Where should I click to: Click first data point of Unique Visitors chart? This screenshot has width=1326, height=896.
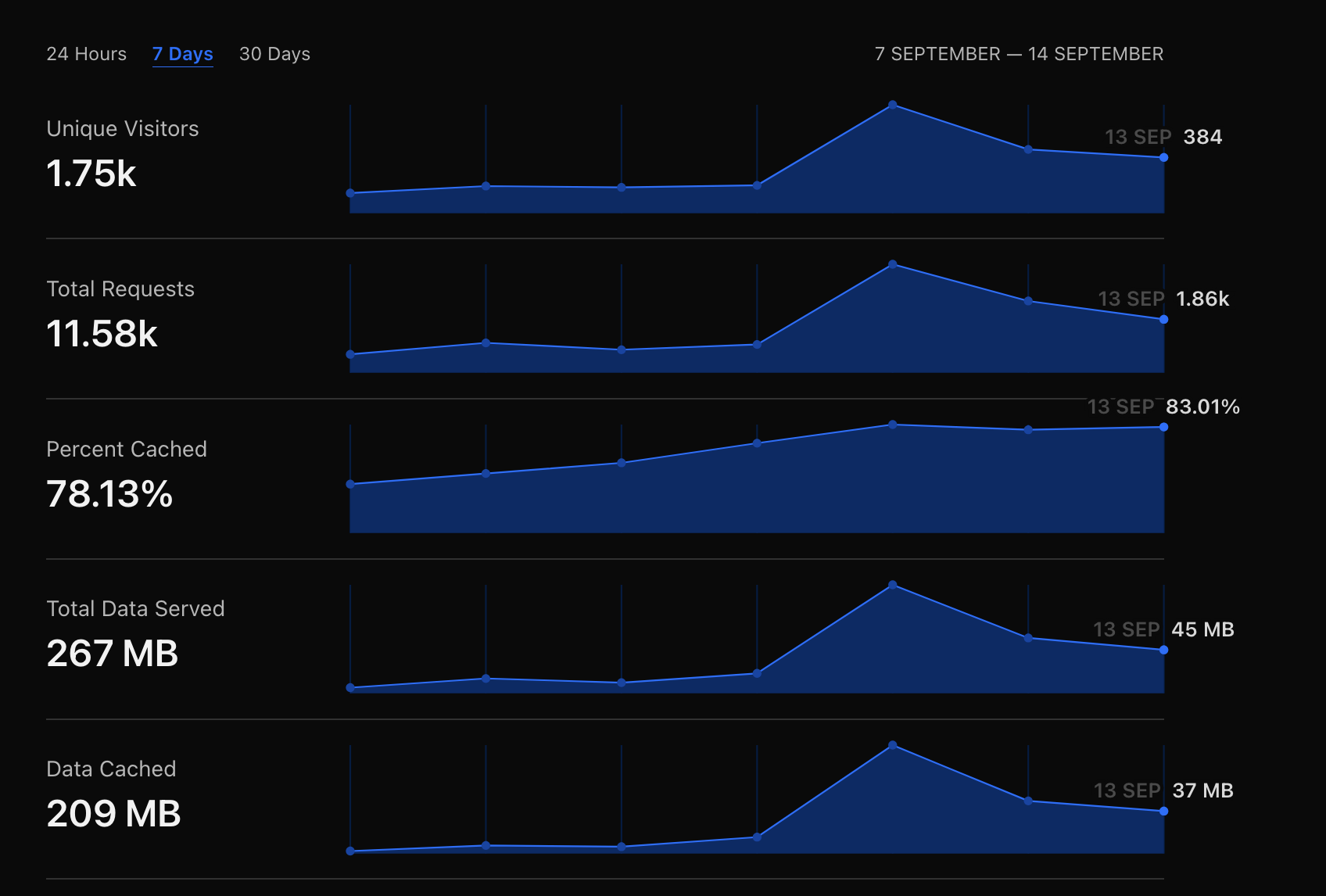click(350, 193)
